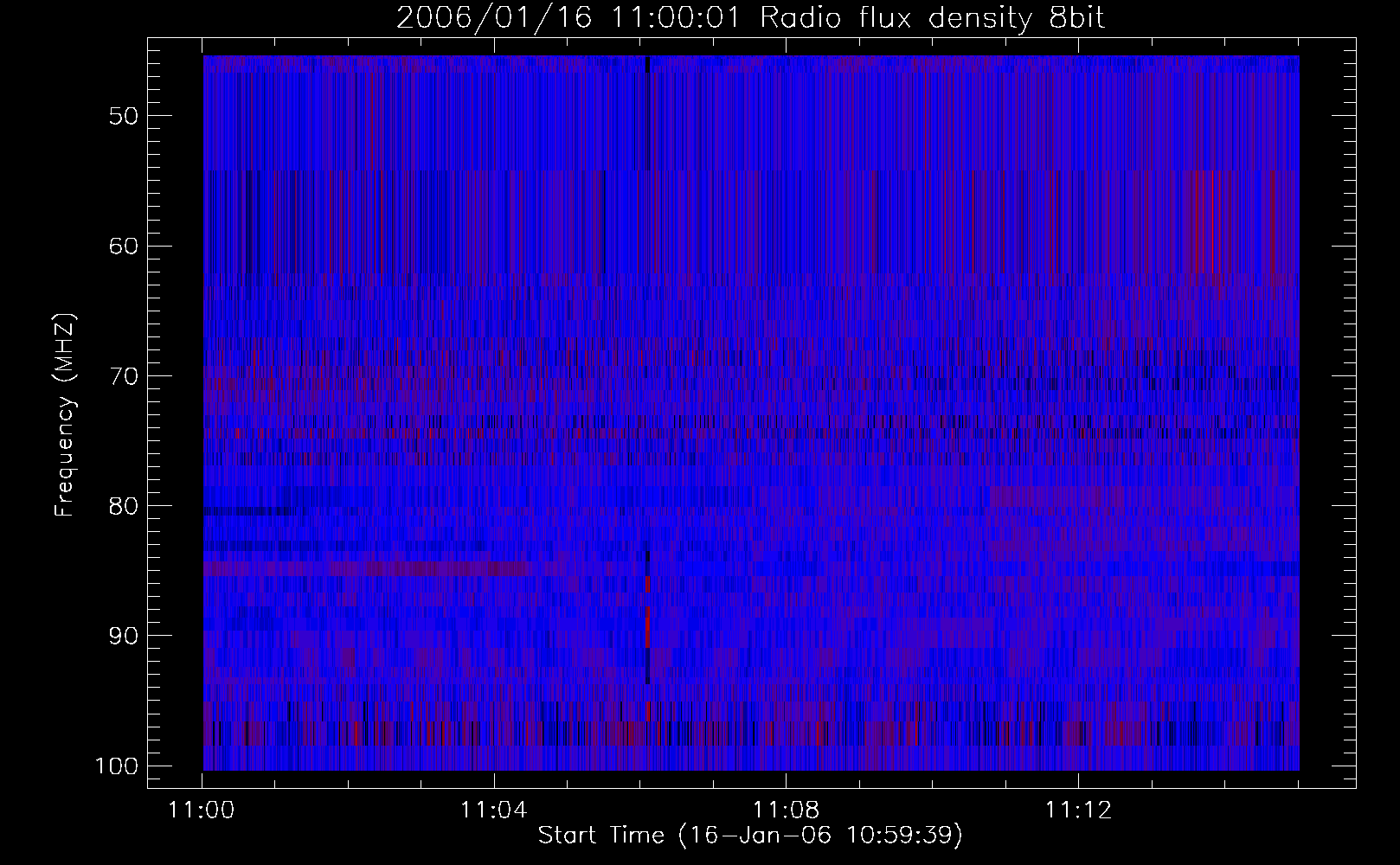
Task: Click the plot title '2006/01/16 11:00:01 Radio flux density 8bit'
Action: tap(751, 17)
